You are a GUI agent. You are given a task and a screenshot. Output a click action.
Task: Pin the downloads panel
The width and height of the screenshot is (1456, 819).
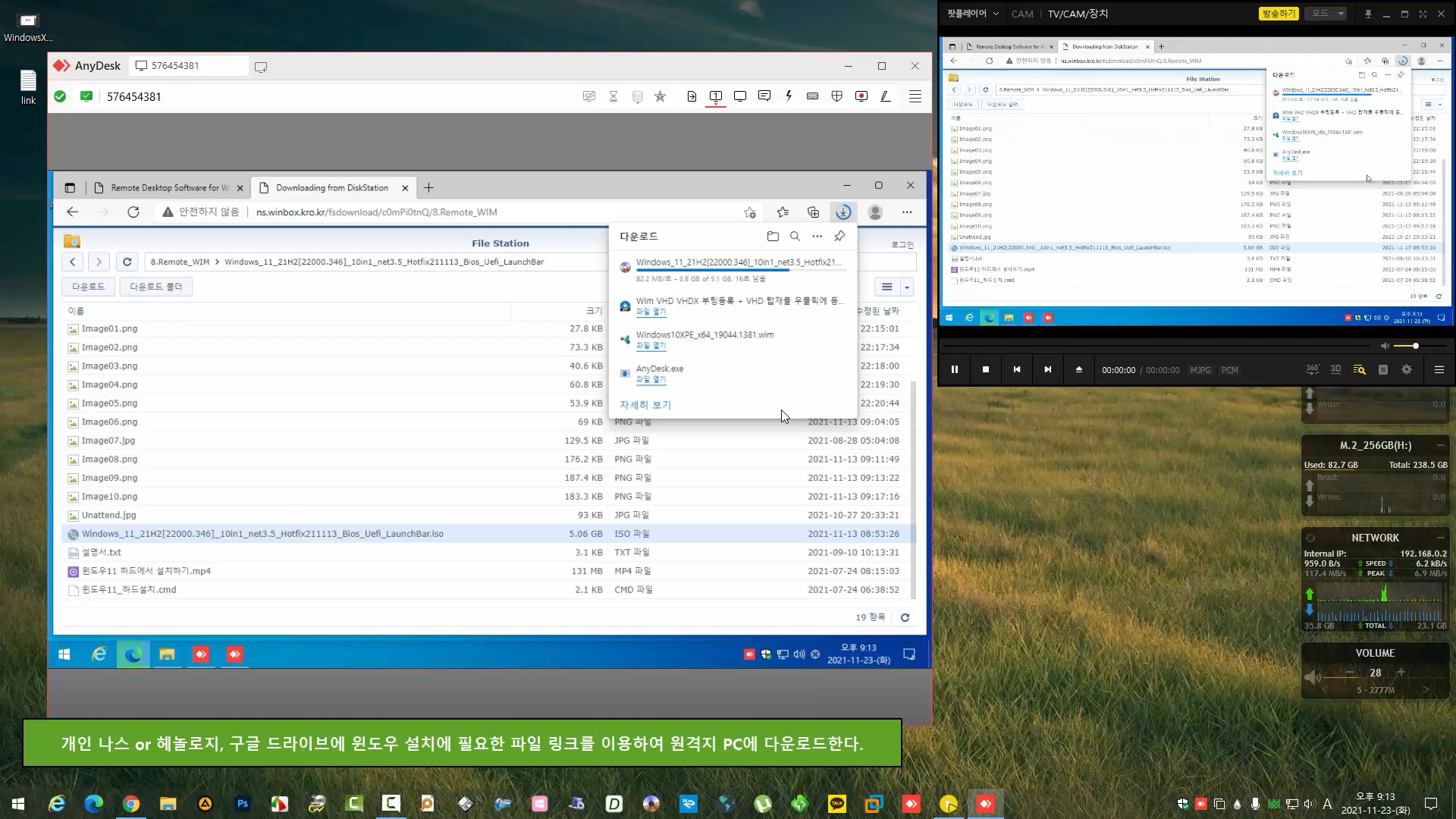point(839,237)
